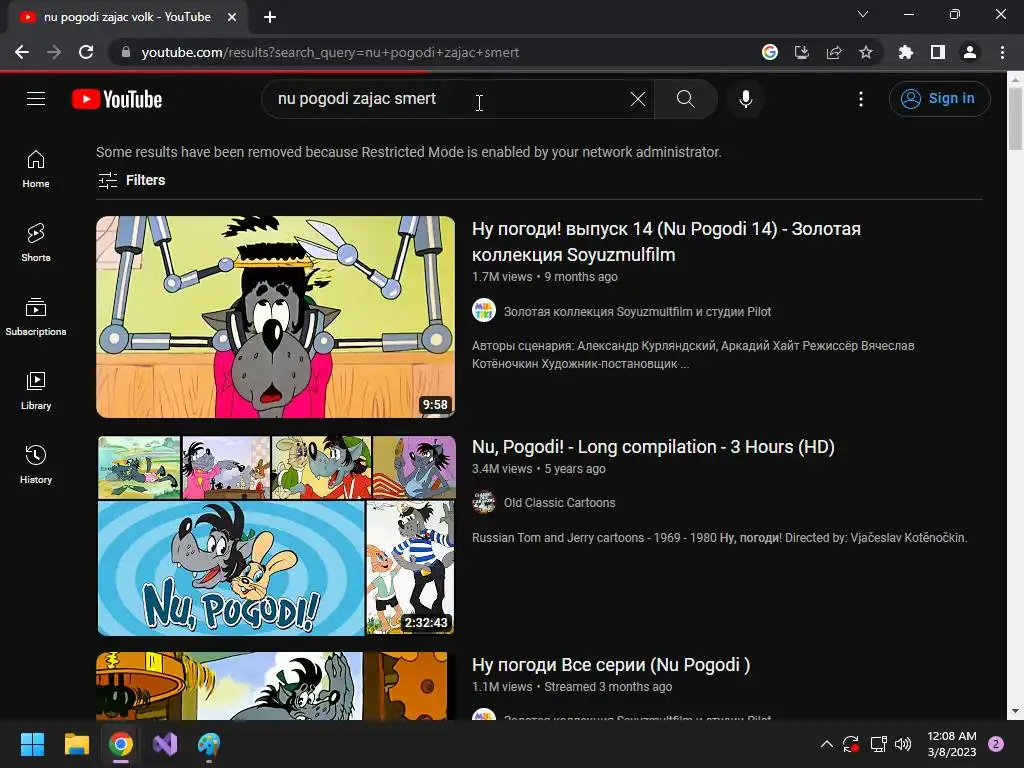This screenshot has width=1024, height=768.
Task: Clear the search box with X
Action: (637, 99)
